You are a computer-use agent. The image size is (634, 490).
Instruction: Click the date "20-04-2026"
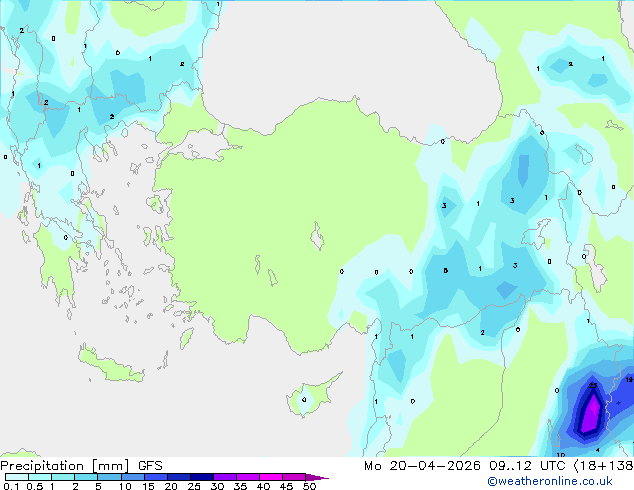[435, 466]
